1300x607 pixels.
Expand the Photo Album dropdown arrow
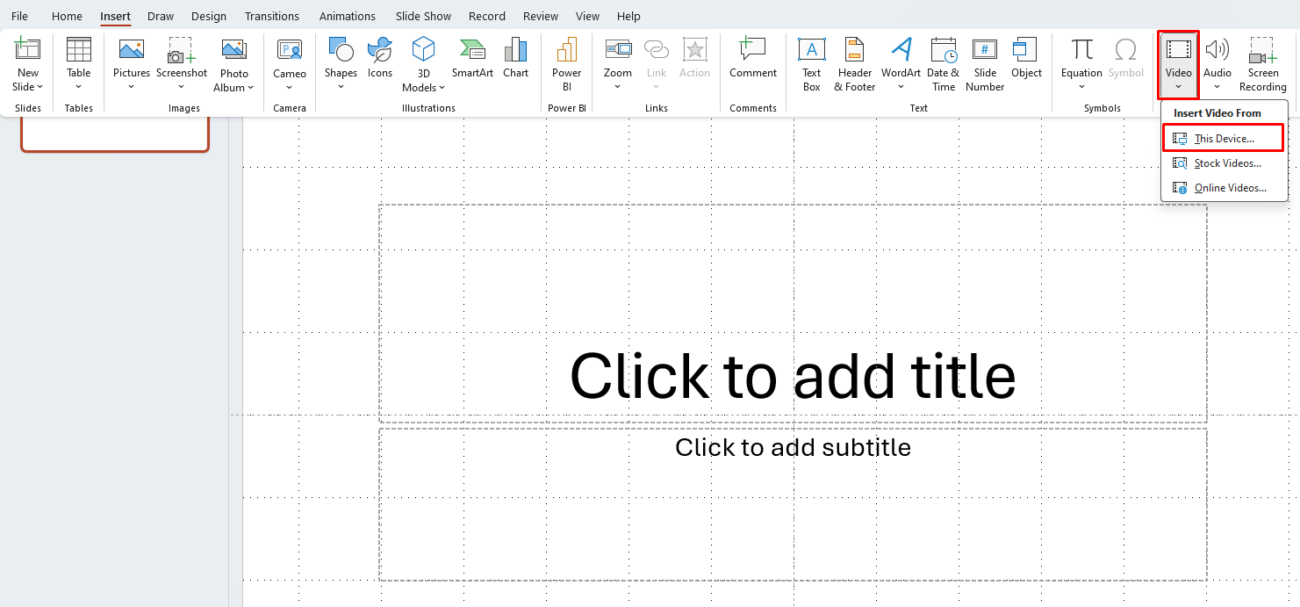coord(250,88)
